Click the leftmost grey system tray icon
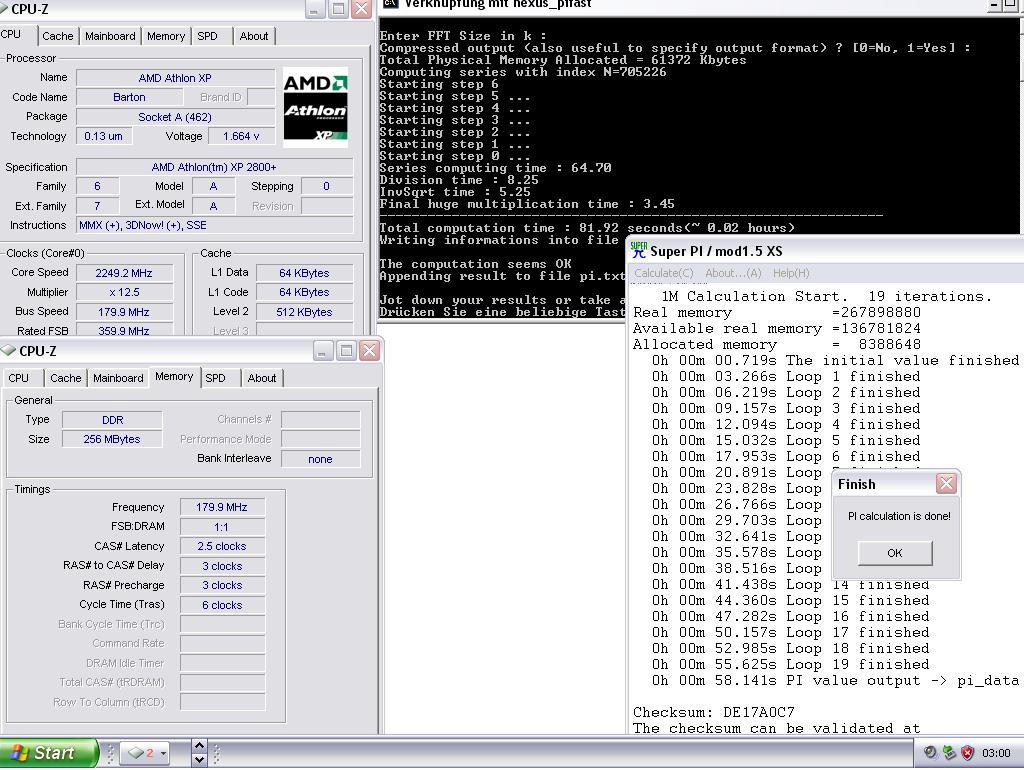Viewport: 1024px width, 770px height. pyautogui.click(x=930, y=752)
